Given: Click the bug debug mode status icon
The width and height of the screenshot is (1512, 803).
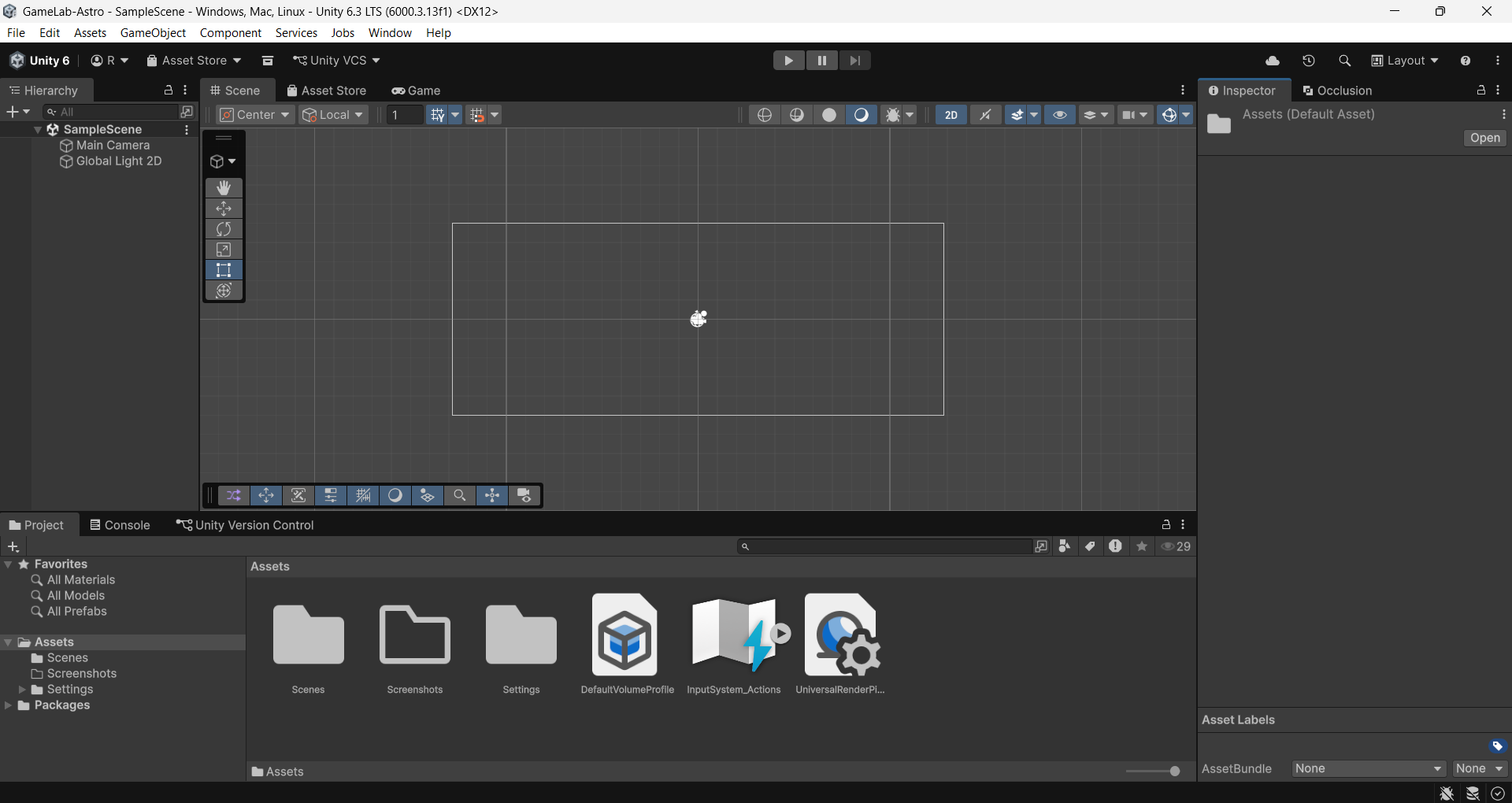Looking at the screenshot, I should pyautogui.click(x=1447, y=794).
